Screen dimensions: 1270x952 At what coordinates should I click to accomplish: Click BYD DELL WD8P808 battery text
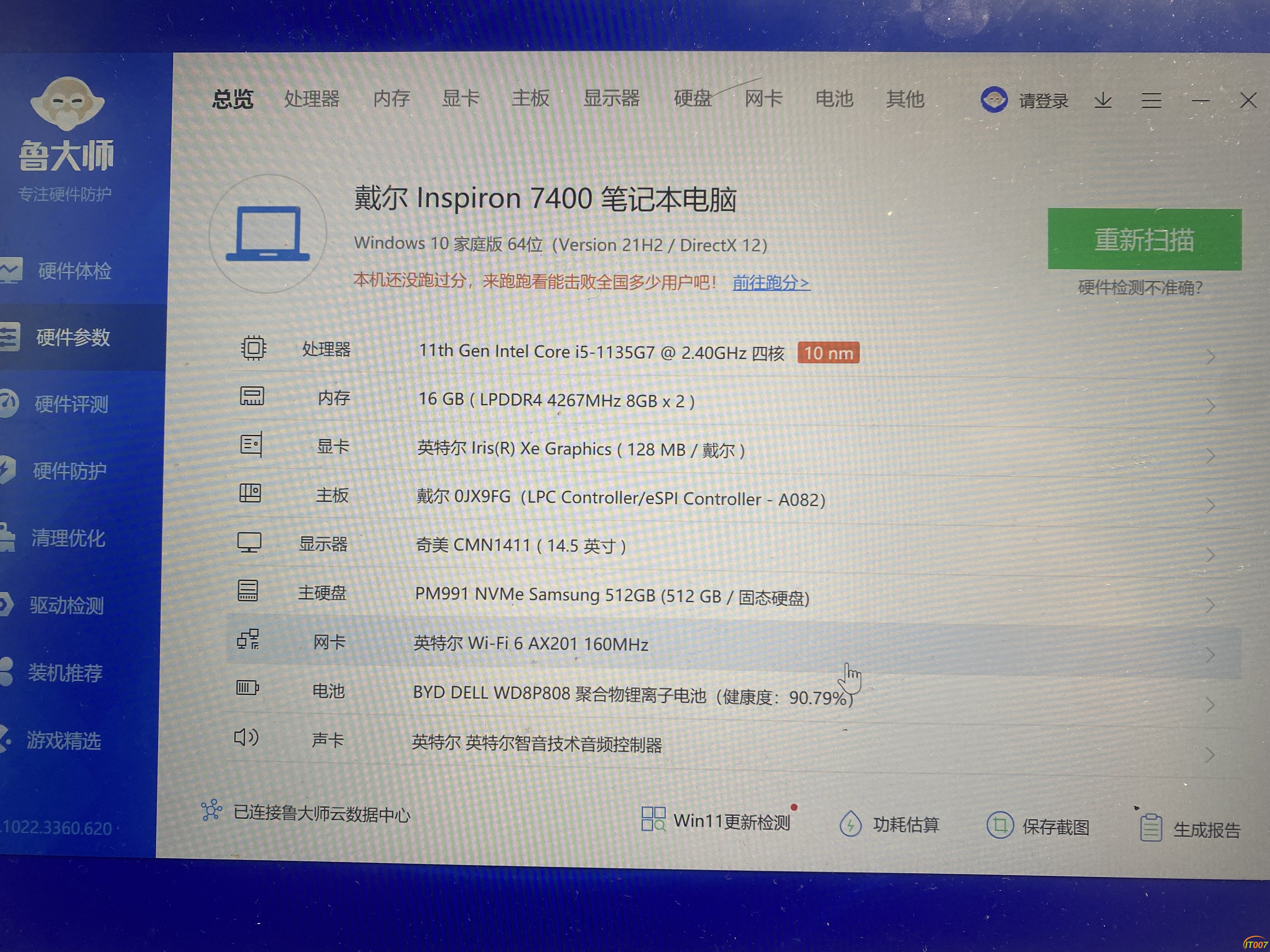633,695
